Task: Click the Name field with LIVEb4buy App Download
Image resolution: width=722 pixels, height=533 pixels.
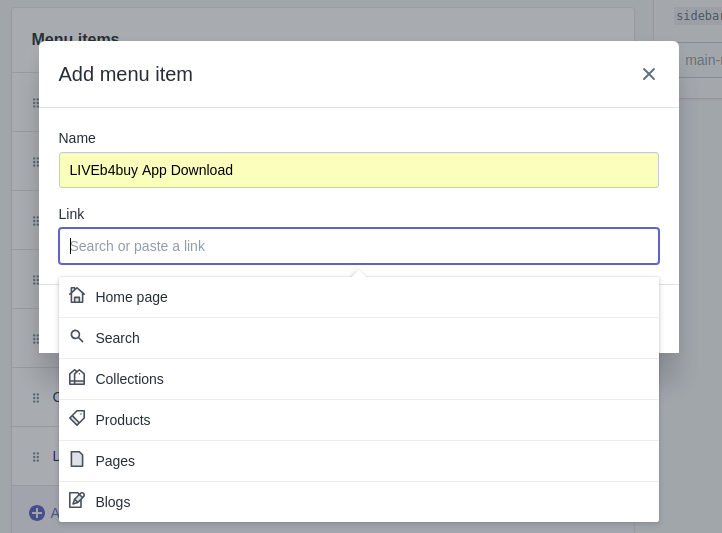Action: (x=359, y=170)
